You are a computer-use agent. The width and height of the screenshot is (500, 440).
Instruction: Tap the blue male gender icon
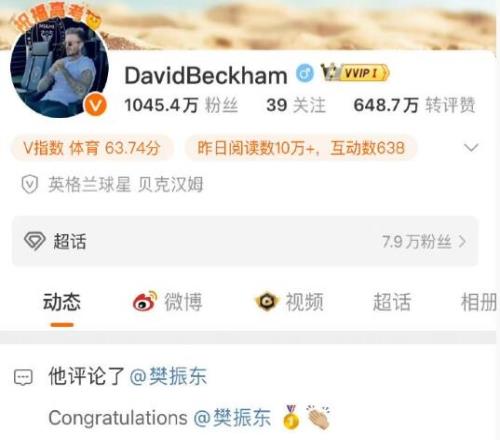tap(304, 73)
